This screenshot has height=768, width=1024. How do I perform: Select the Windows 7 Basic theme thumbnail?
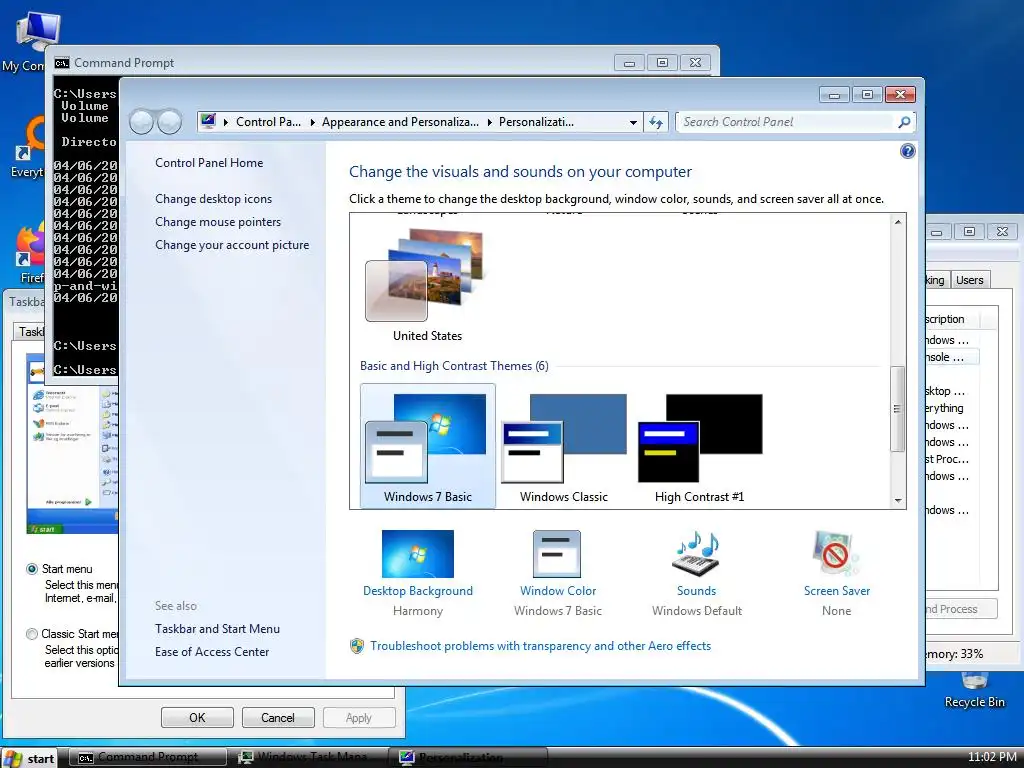coord(427,445)
